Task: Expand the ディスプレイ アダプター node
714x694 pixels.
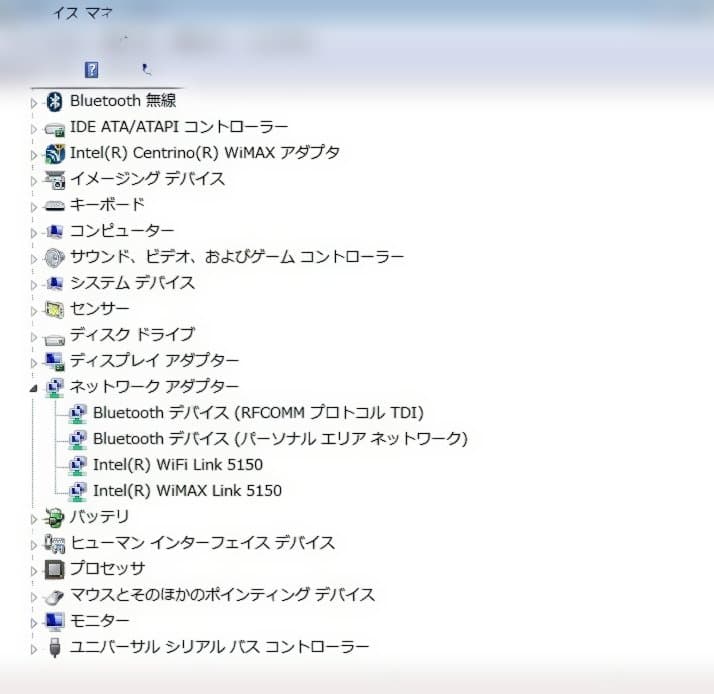Action: point(34,363)
